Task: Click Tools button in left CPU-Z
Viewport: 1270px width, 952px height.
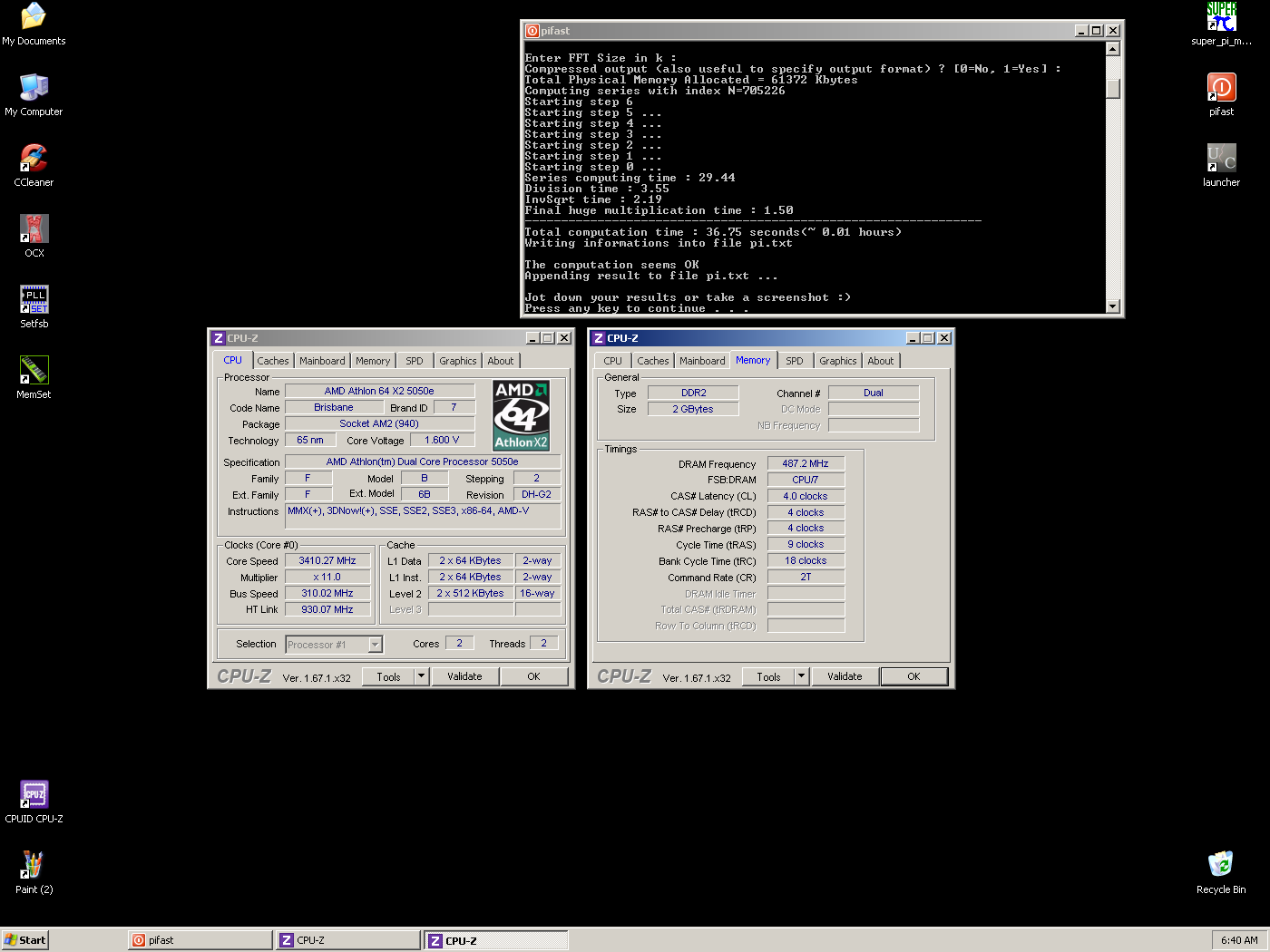Action: [389, 676]
